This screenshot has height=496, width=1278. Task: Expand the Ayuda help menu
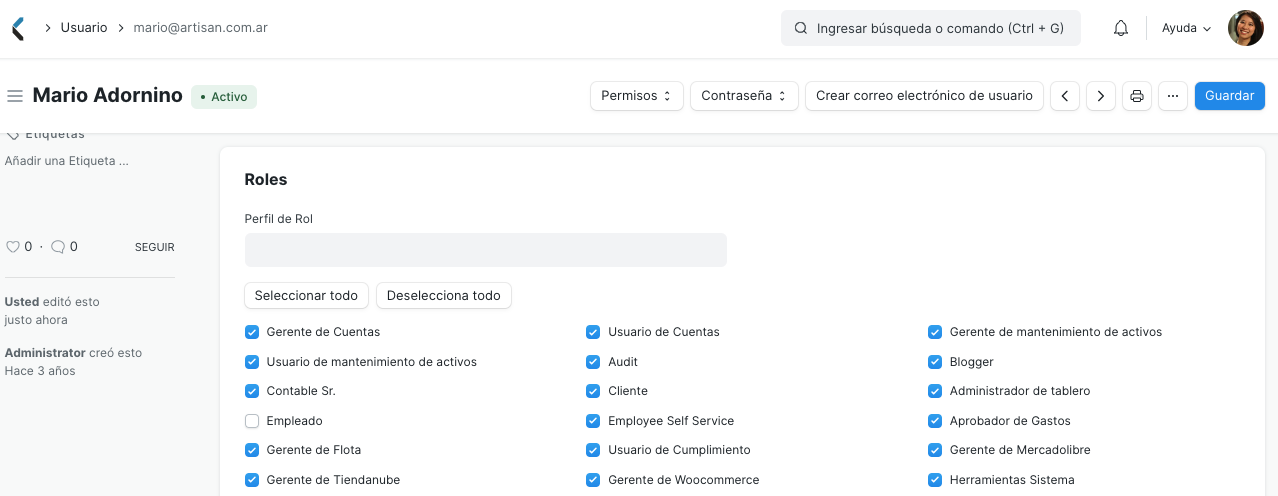1187,29
